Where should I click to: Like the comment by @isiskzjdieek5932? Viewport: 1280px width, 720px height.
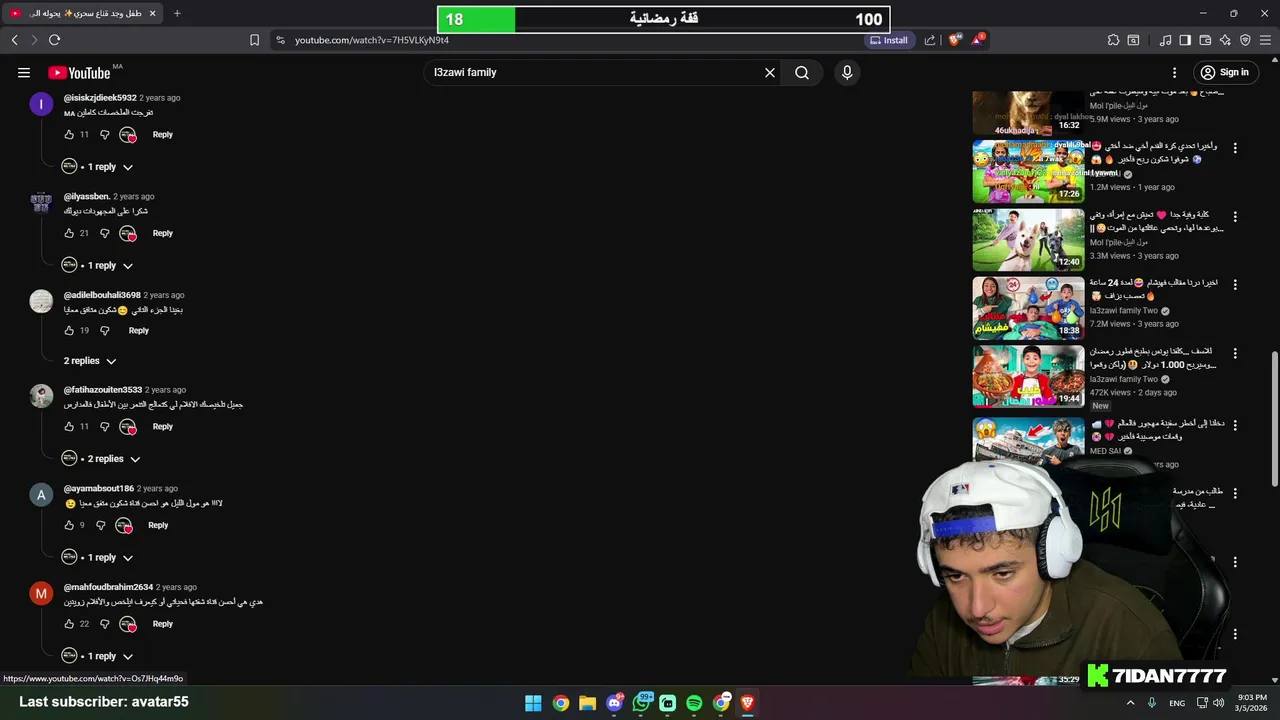69,134
